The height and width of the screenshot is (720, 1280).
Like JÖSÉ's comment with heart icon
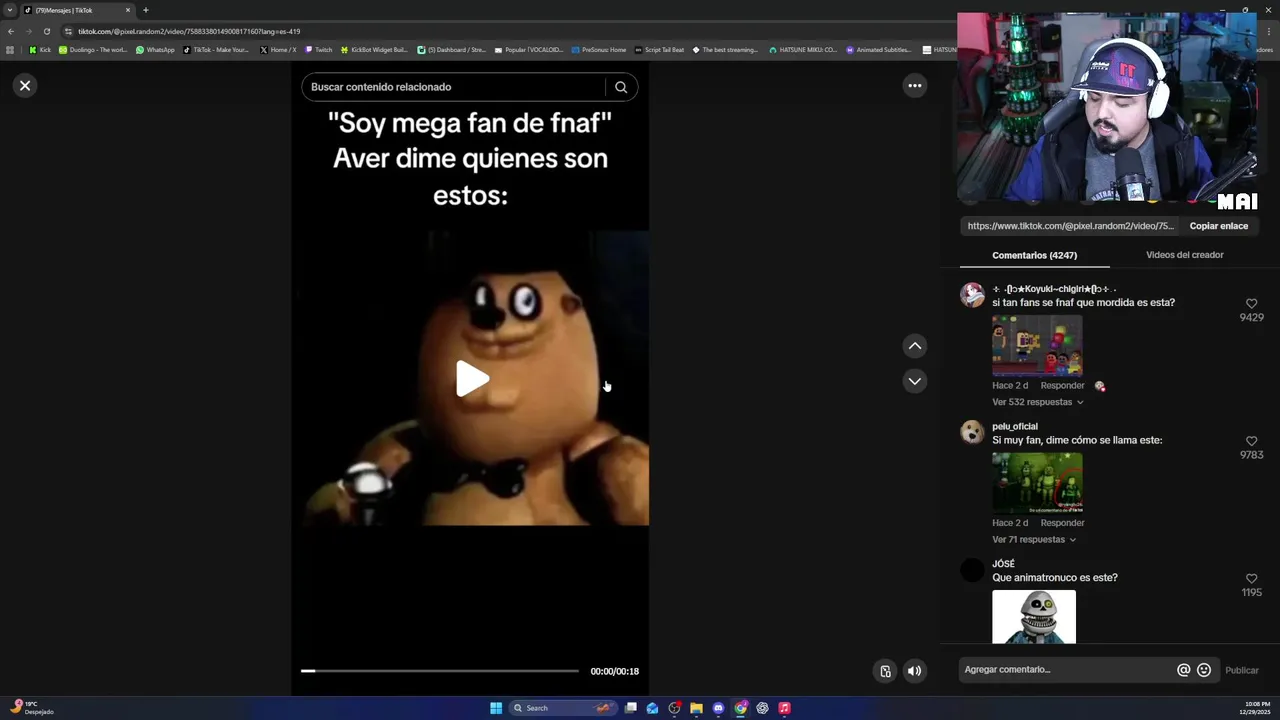[1251, 578]
